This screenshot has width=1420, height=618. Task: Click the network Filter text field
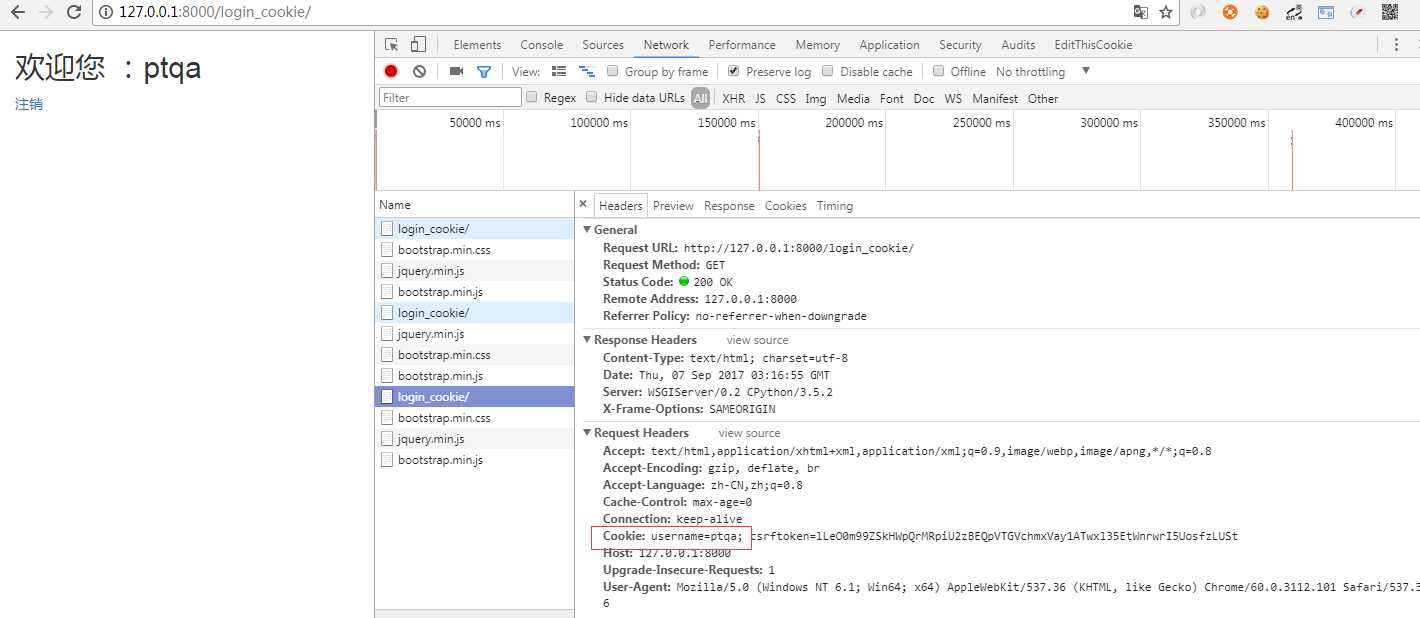pos(450,97)
